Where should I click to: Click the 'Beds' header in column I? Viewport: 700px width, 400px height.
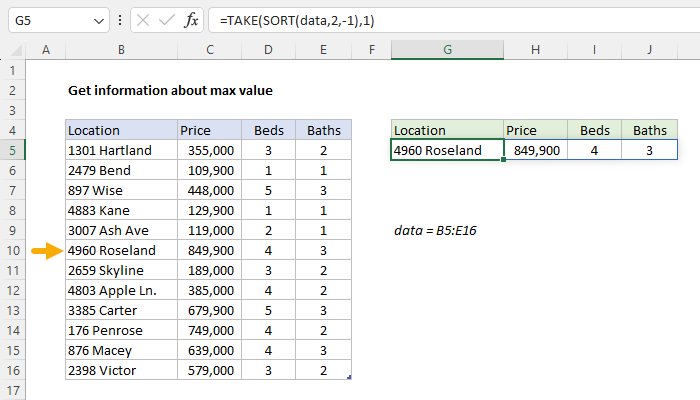tap(594, 130)
